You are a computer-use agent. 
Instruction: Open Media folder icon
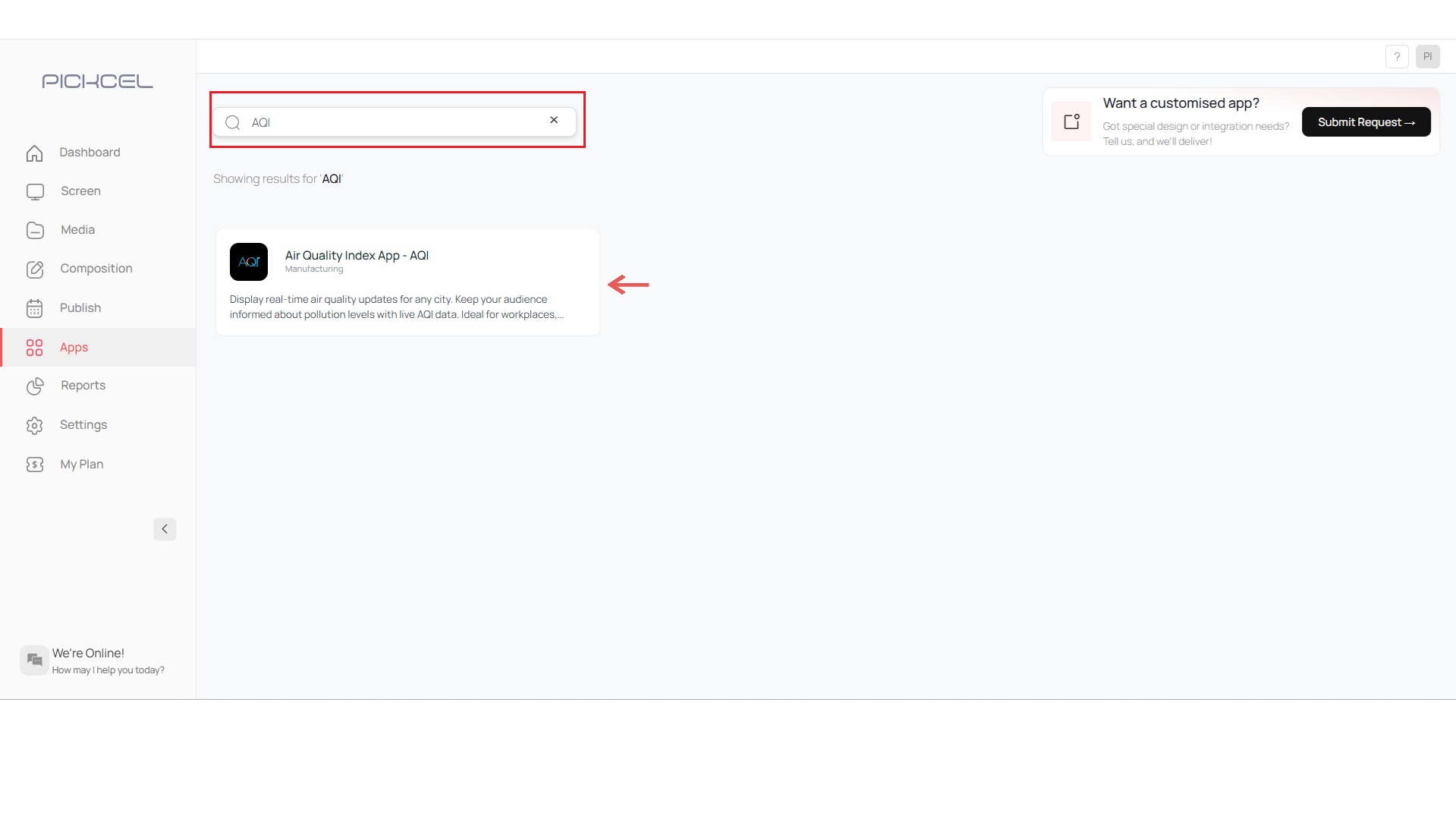click(35, 230)
